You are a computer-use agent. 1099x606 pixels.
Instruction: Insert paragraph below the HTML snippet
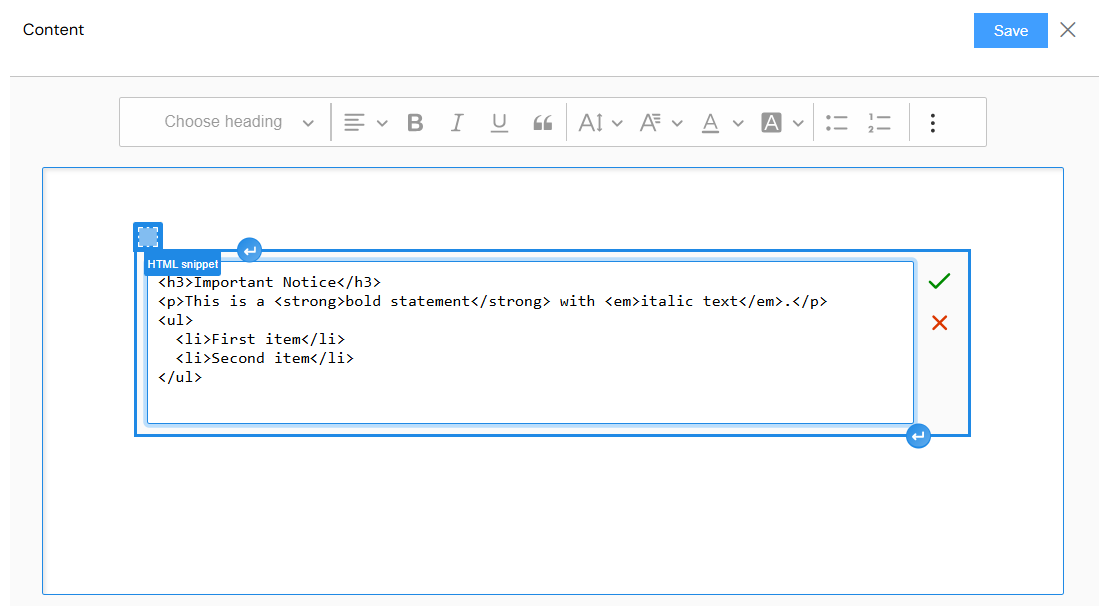(x=918, y=436)
